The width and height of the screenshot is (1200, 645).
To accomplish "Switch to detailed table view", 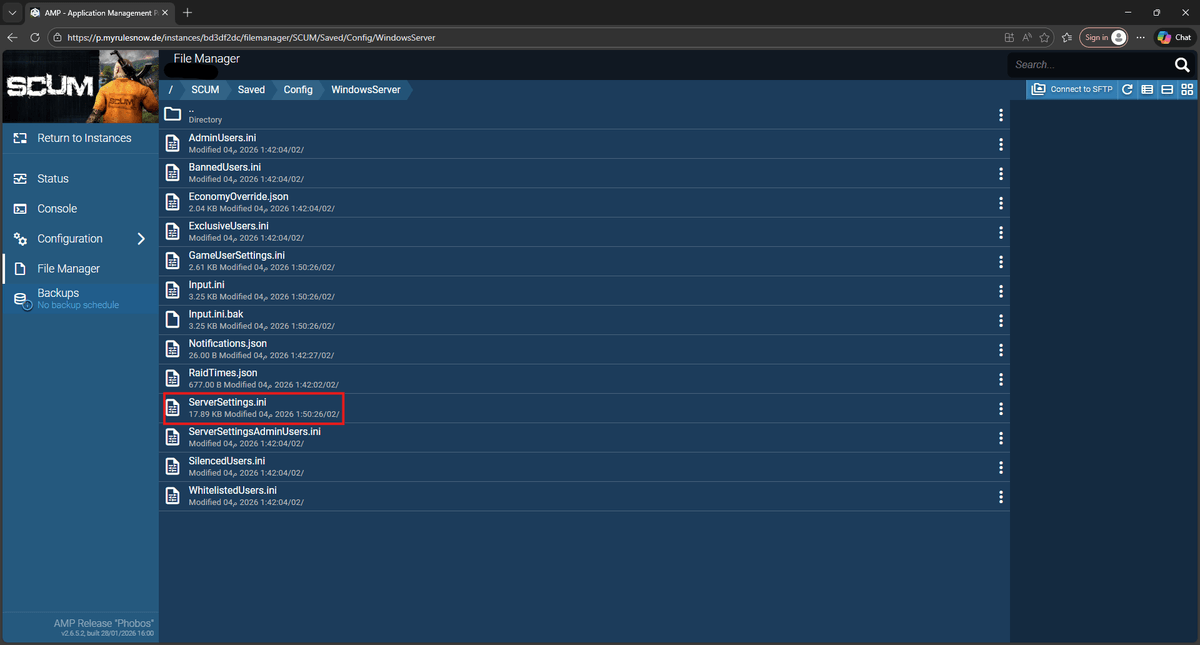I will [x=1147, y=89].
